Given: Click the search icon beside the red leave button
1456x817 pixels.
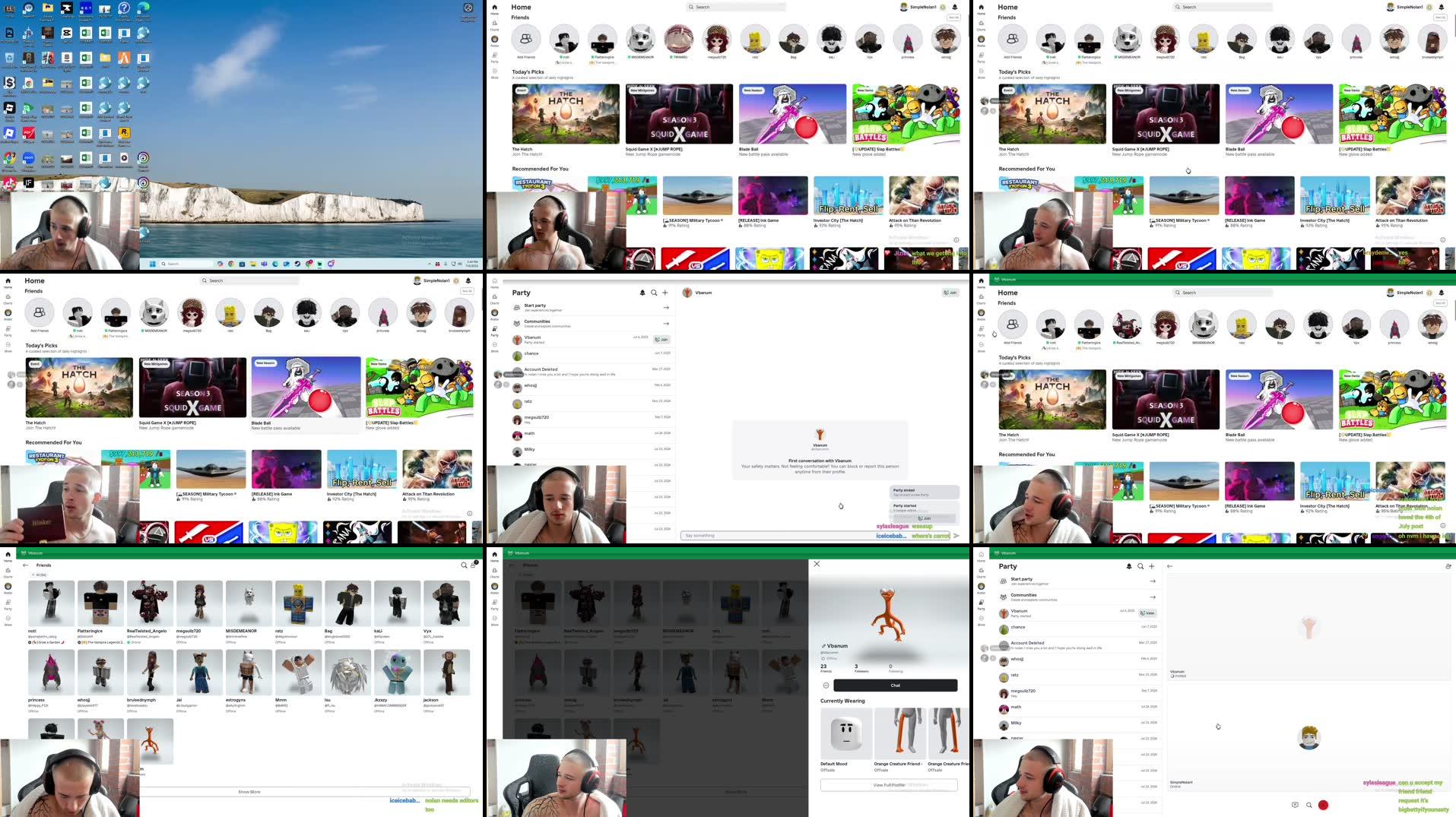Looking at the screenshot, I should [x=1309, y=805].
